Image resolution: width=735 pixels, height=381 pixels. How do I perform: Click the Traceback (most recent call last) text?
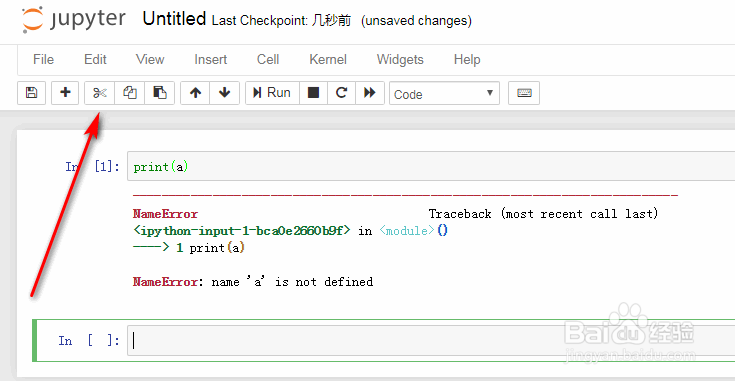coord(543,214)
